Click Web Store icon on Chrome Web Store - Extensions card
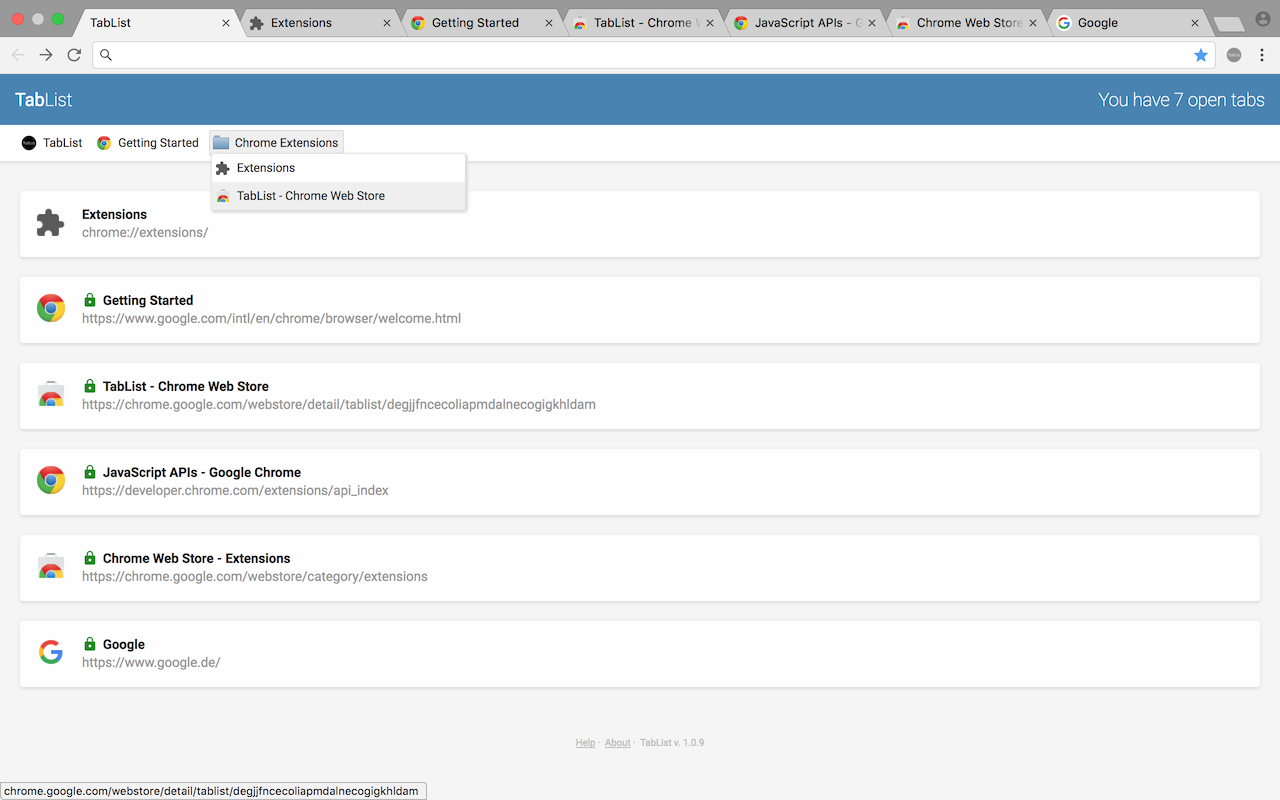1280x800 pixels. [51, 566]
